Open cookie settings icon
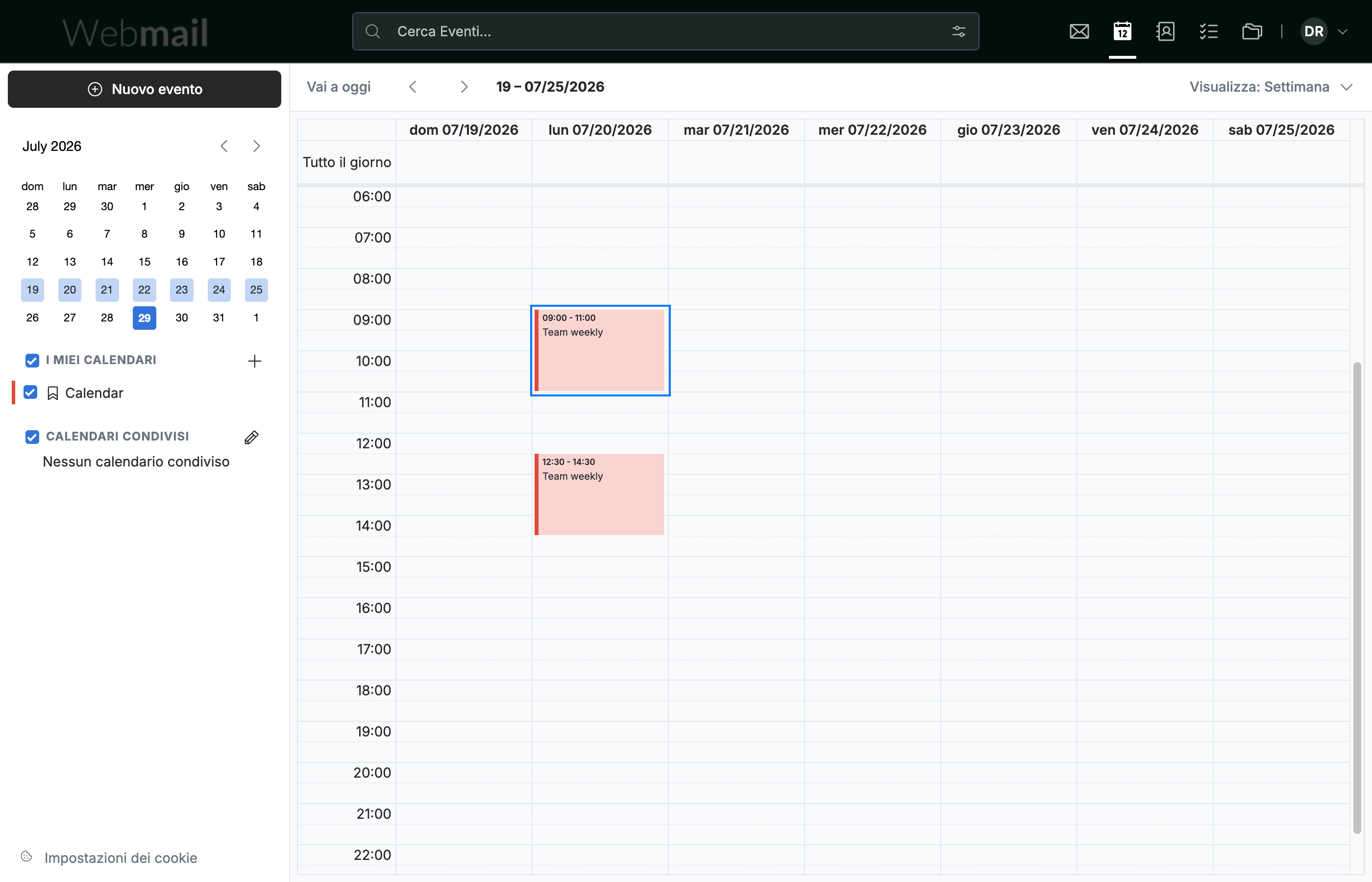The width and height of the screenshot is (1372, 882). (x=27, y=857)
